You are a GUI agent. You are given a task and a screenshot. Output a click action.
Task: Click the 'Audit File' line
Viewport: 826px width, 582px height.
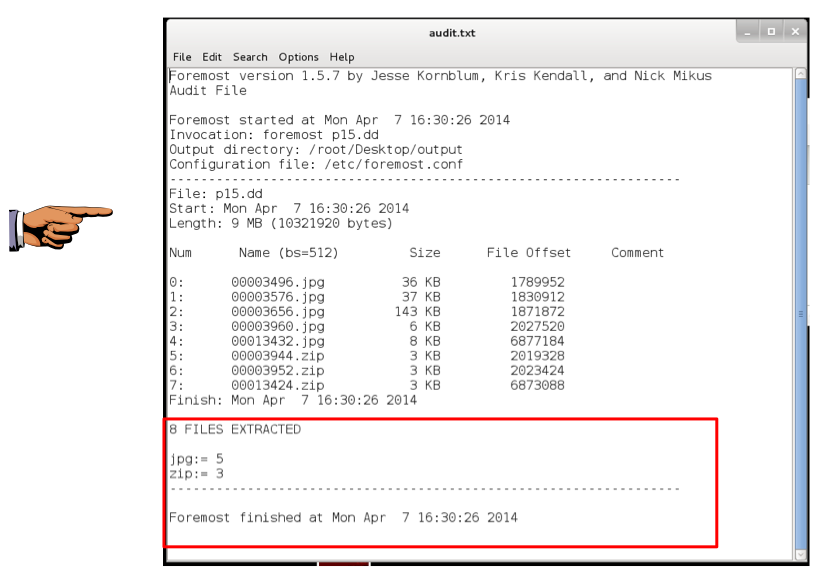pos(208,91)
